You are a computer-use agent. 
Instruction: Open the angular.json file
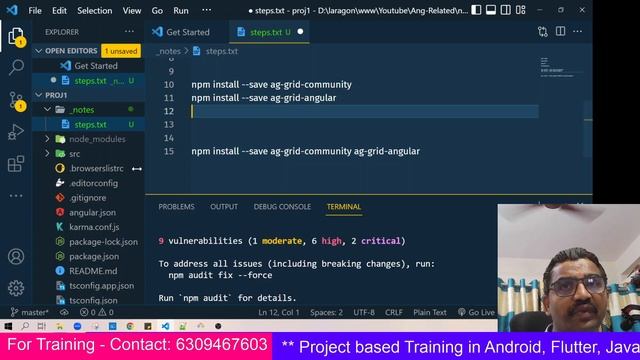(88, 213)
